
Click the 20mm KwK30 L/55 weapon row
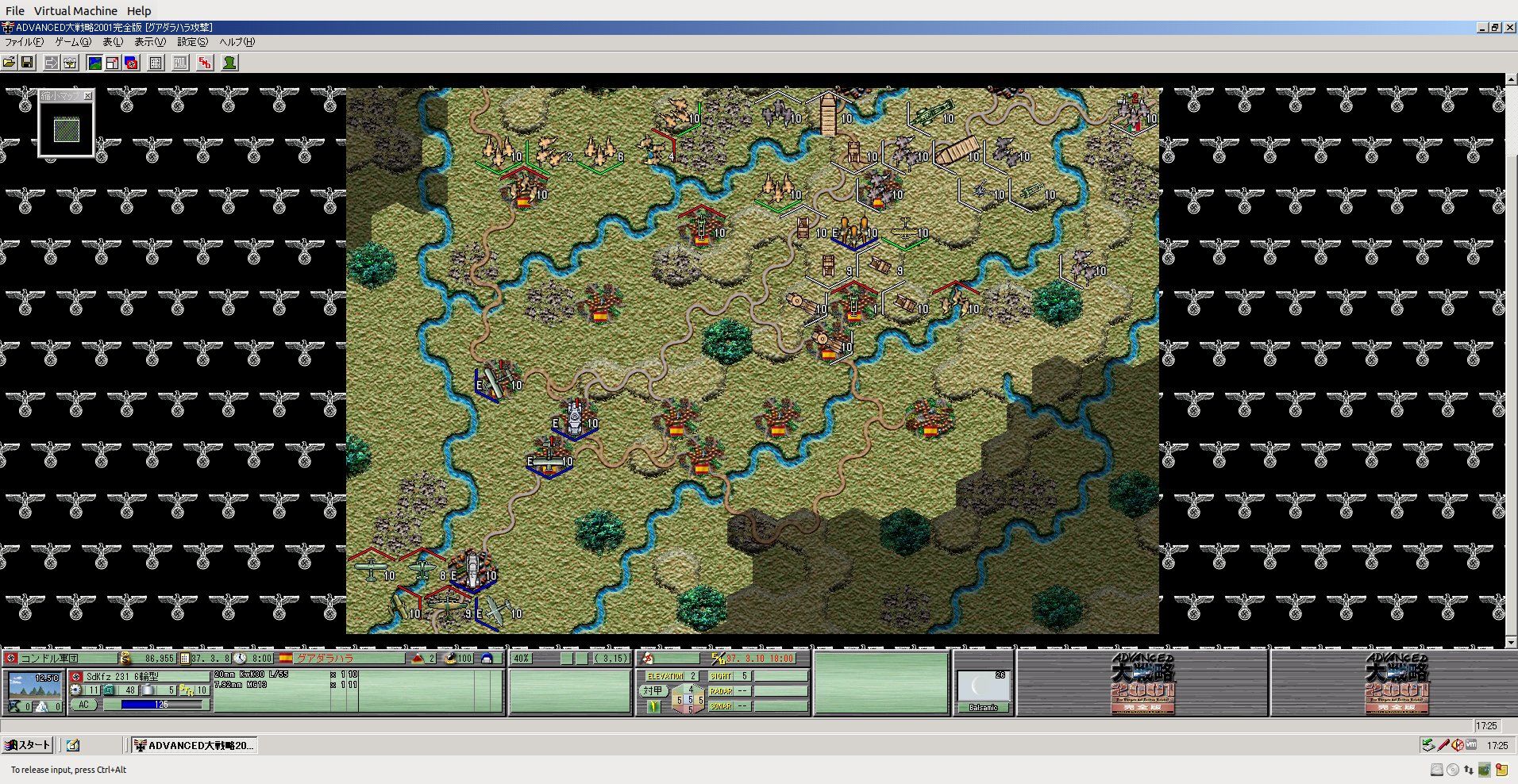[286, 674]
